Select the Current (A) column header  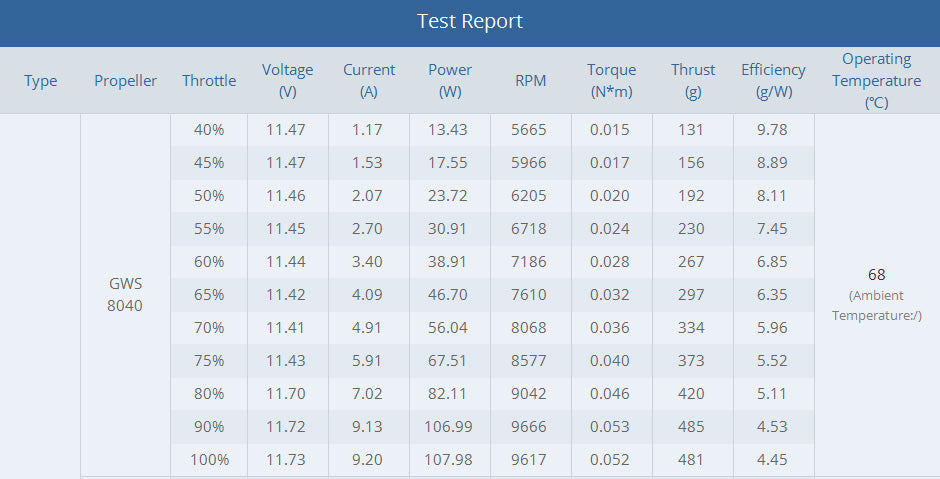tap(369, 80)
